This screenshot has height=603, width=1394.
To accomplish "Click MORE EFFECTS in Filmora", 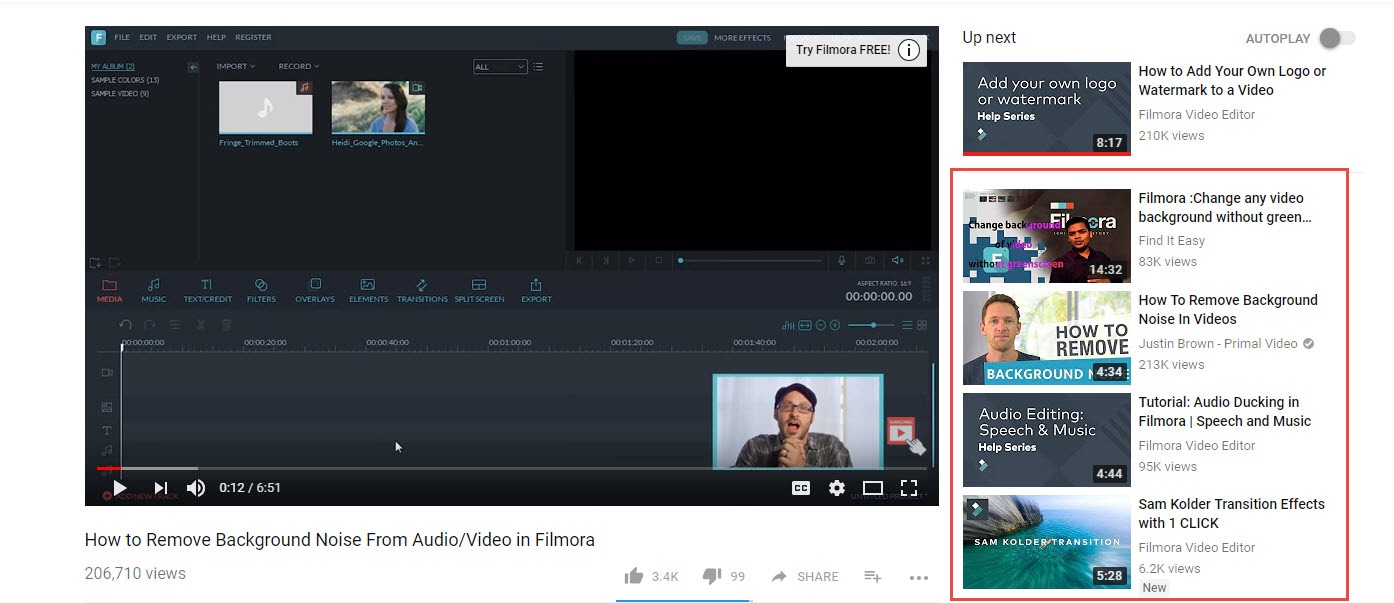I will [x=742, y=38].
